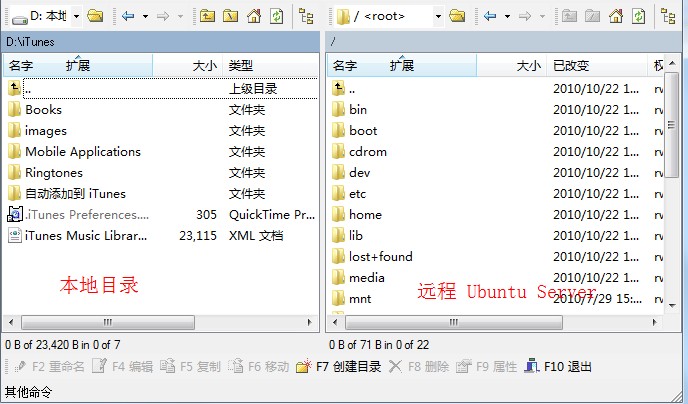Click root directory icon in remote panel
688x404 pixels.
pos(592,17)
